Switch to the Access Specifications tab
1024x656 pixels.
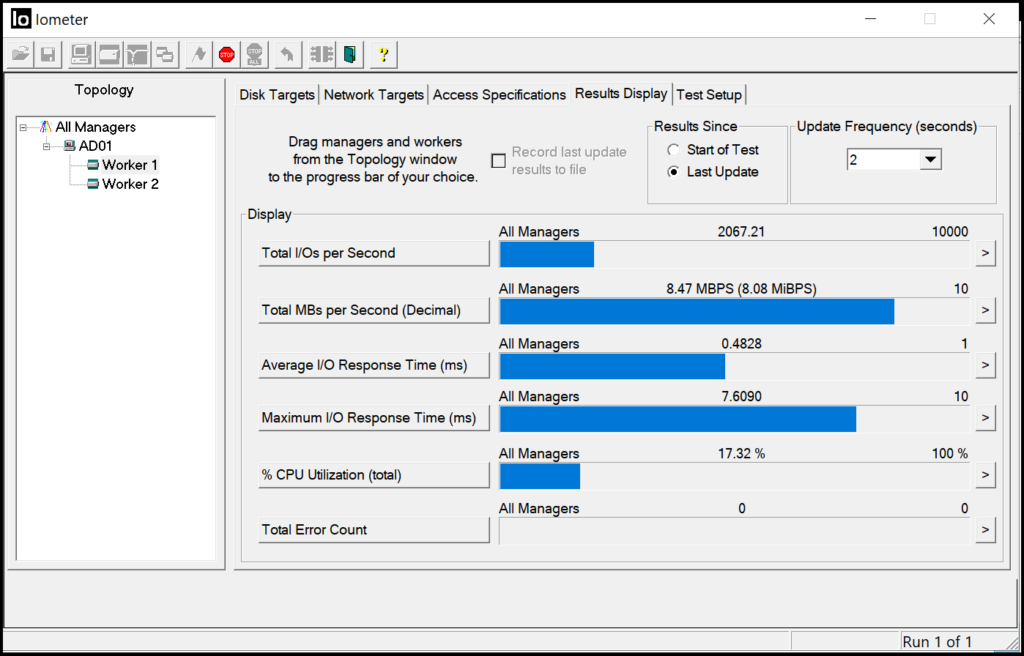coord(499,94)
